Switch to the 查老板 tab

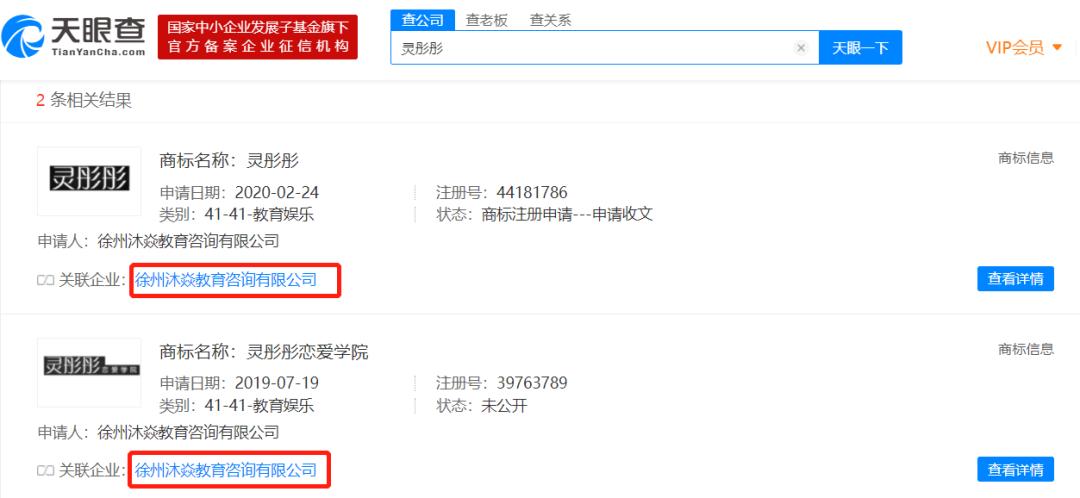click(x=486, y=20)
